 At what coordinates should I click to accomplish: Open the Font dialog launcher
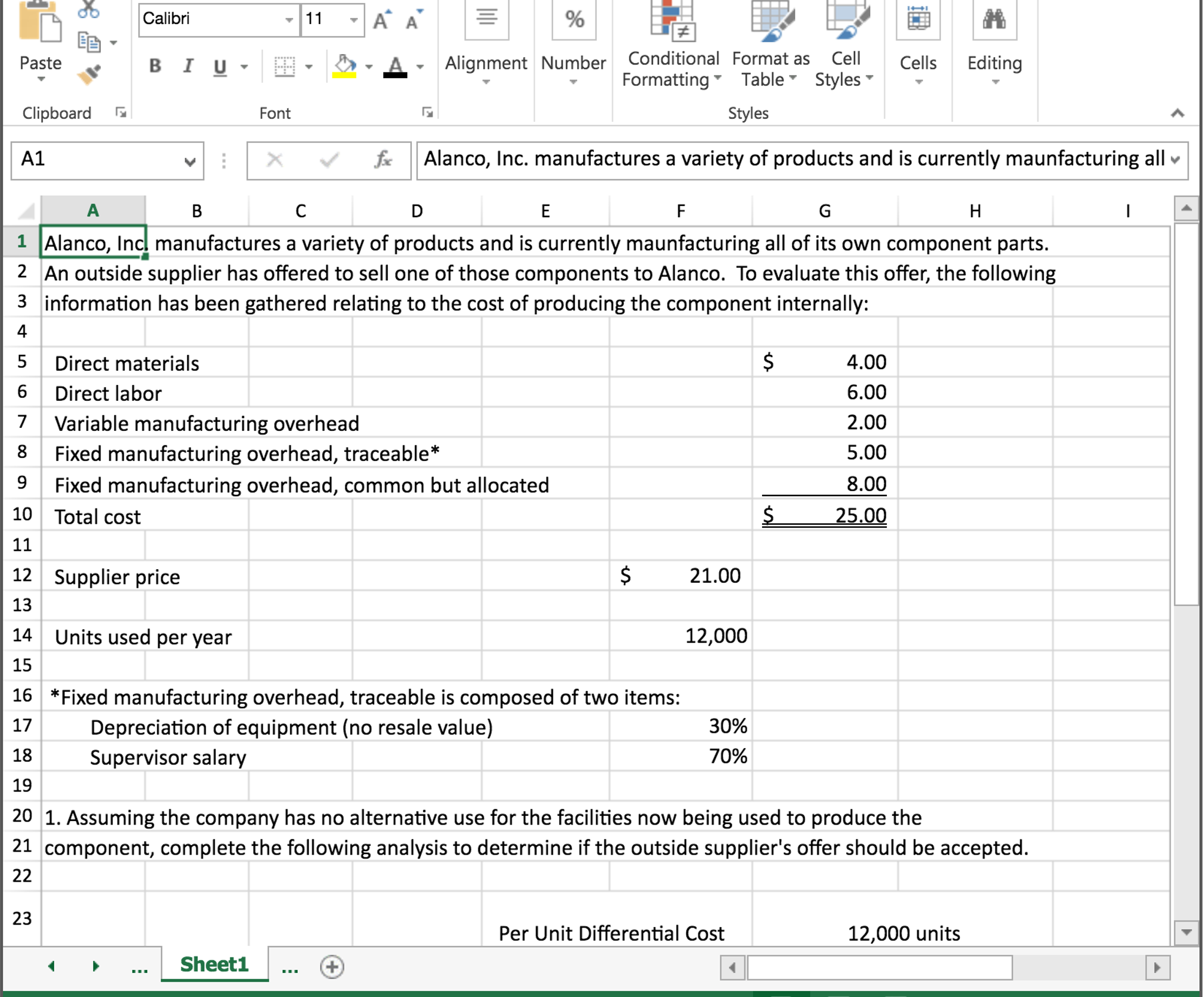(x=428, y=112)
